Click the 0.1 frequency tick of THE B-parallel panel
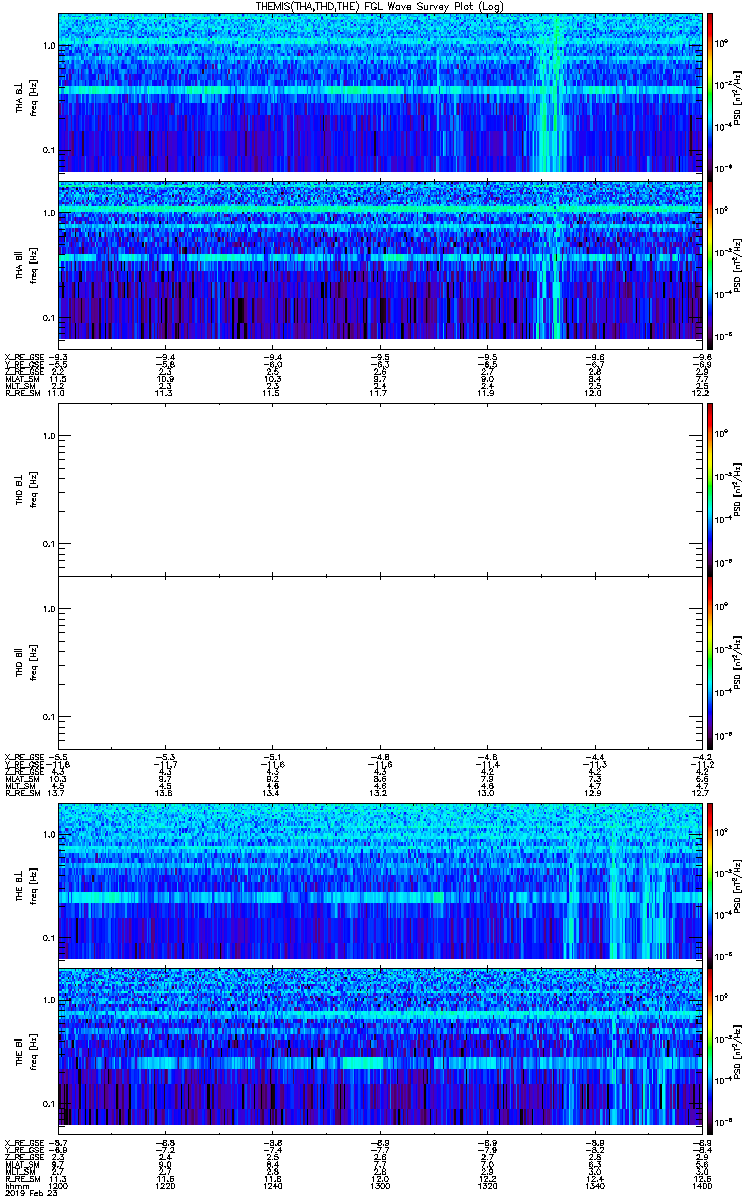750x1200 pixels. [x=49, y=1104]
